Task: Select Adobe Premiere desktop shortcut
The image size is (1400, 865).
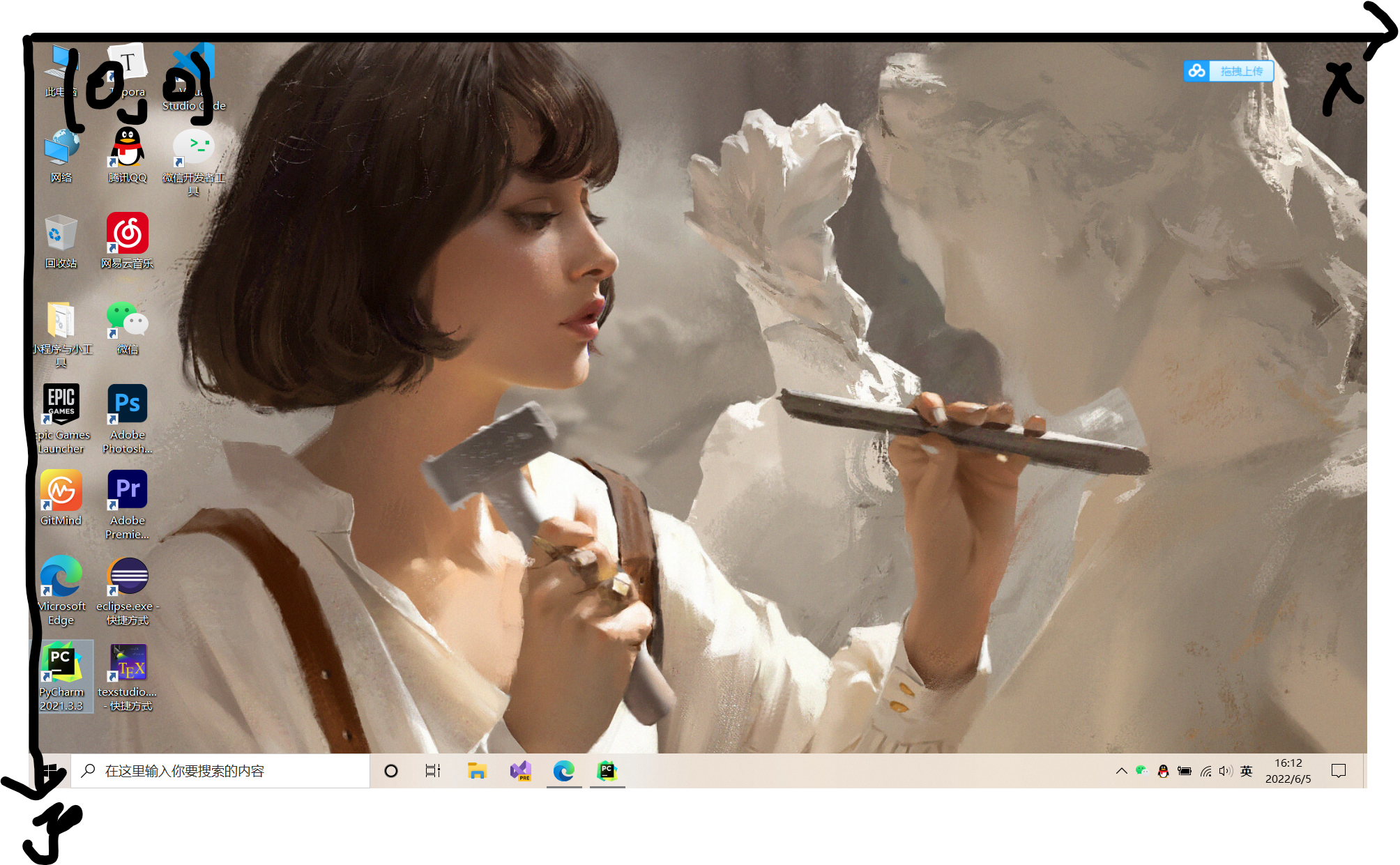Action: tap(128, 505)
